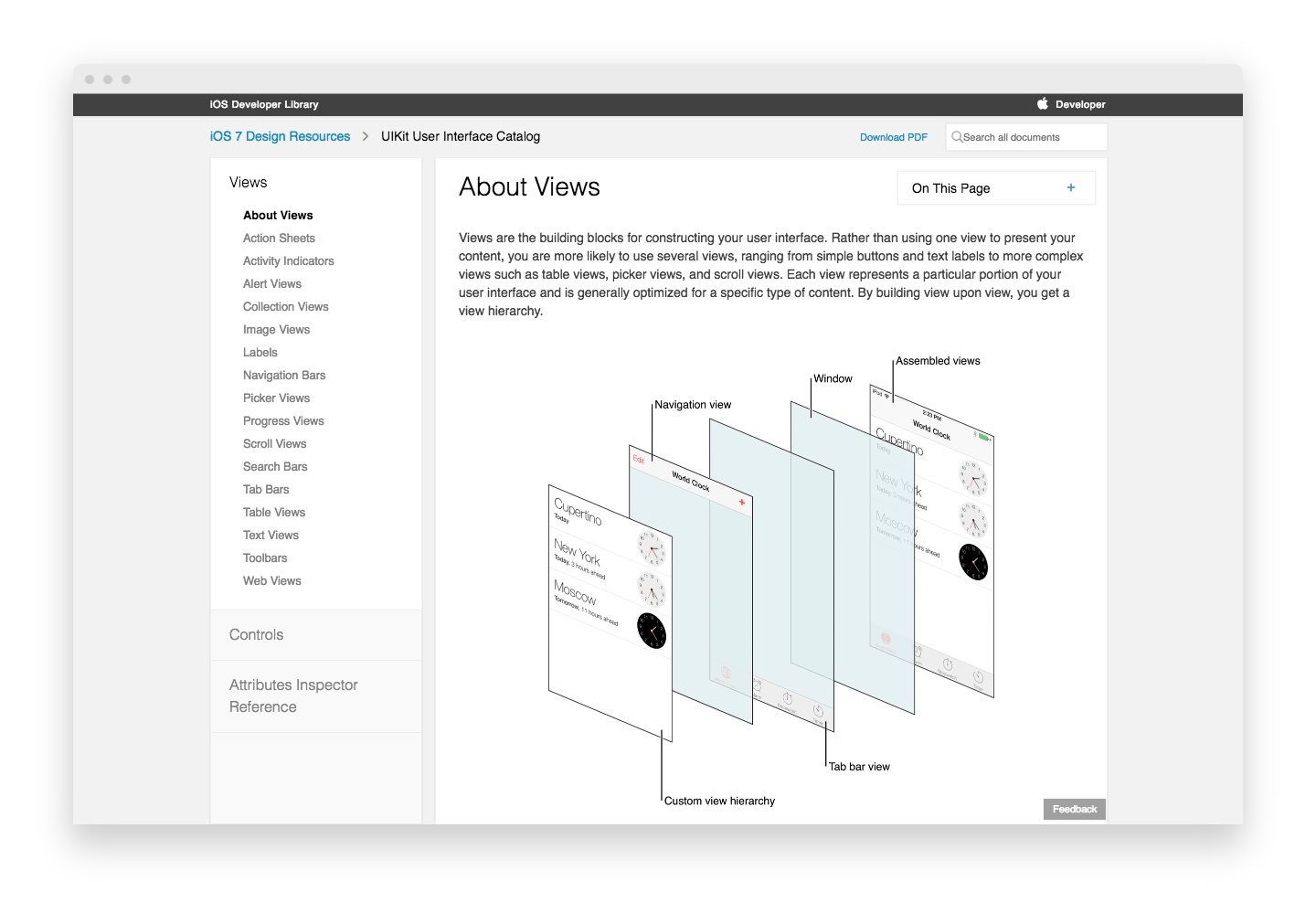Go to Collection Views topic

tap(285, 306)
